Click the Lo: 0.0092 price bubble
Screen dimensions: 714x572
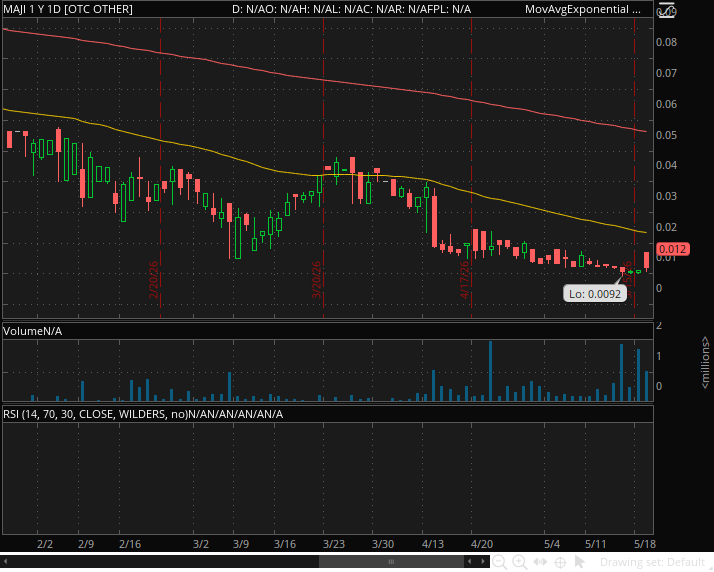[x=595, y=294]
